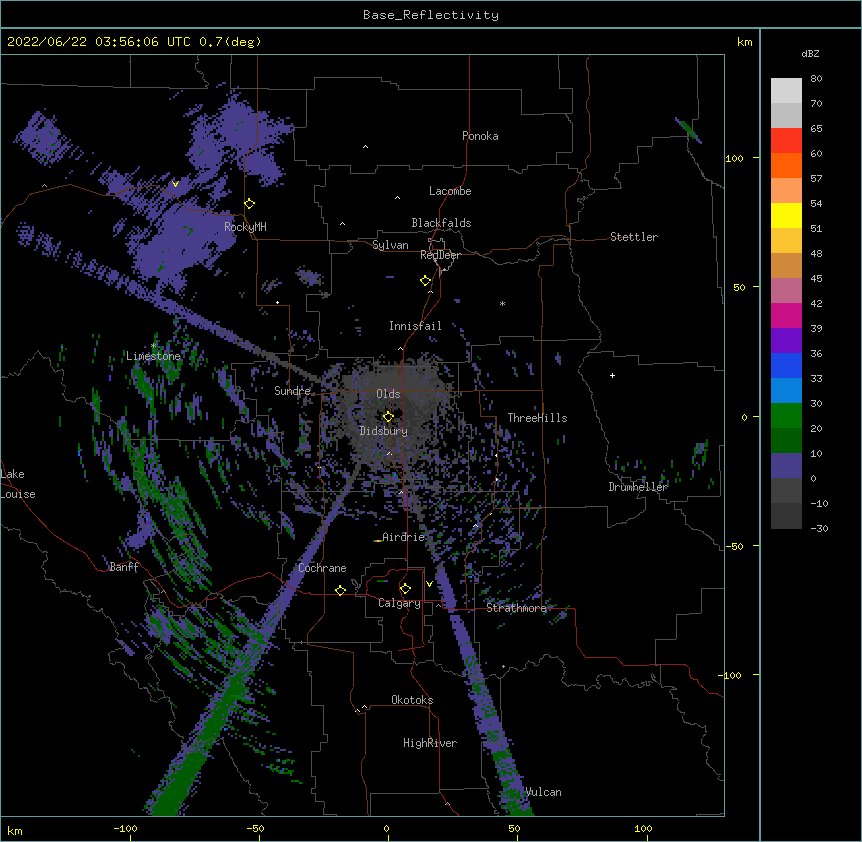
Task: Click the Olds city label
Action: point(388,394)
